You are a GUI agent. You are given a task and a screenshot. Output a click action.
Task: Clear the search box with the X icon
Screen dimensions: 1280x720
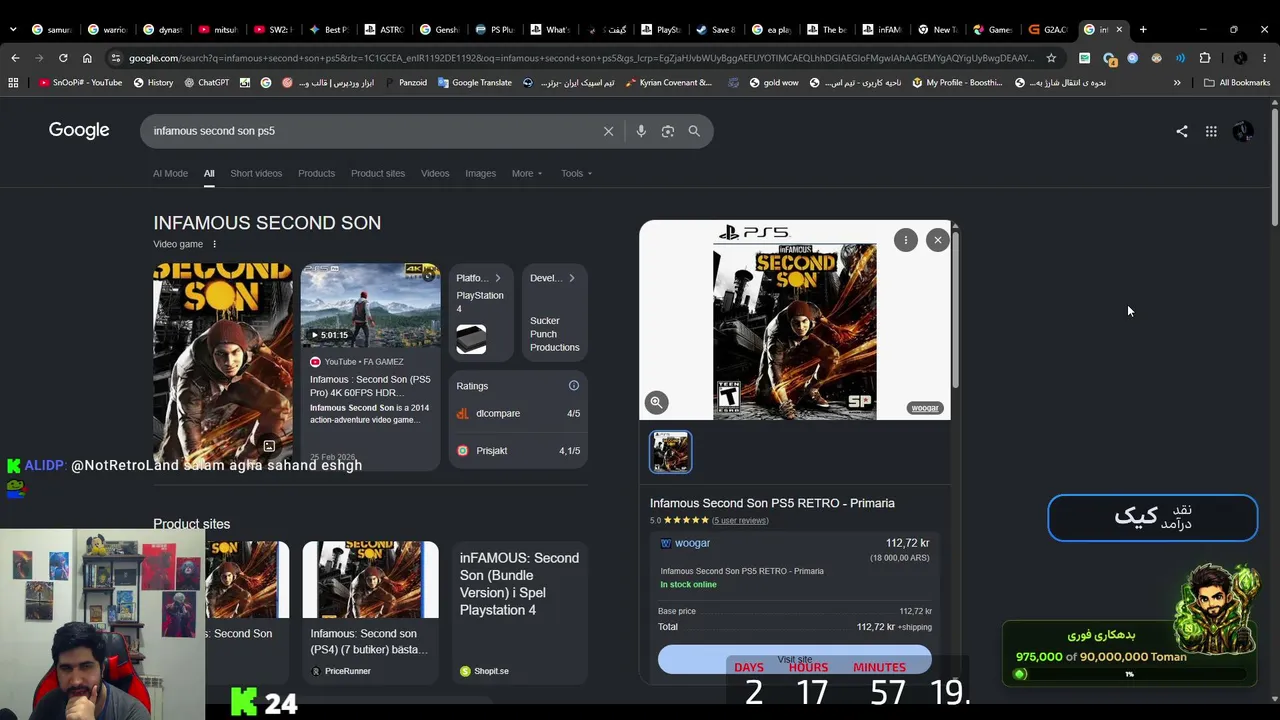(608, 131)
